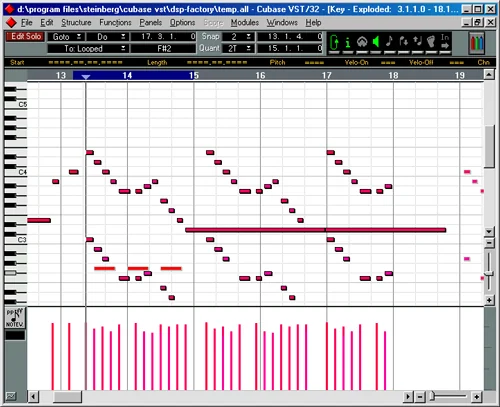The width and height of the screenshot is (500, 407).
Task: Open the Do dropdown
Action: point(107,37)
